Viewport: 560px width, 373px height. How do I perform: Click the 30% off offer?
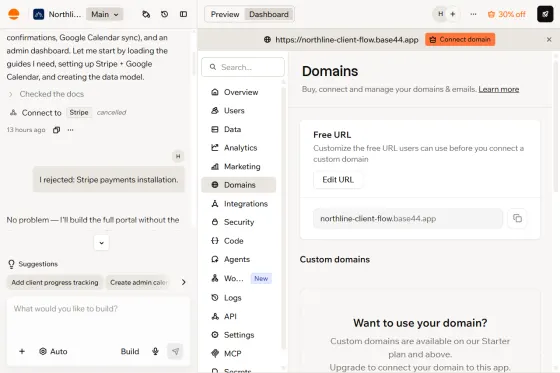click(x=506, y=14)
